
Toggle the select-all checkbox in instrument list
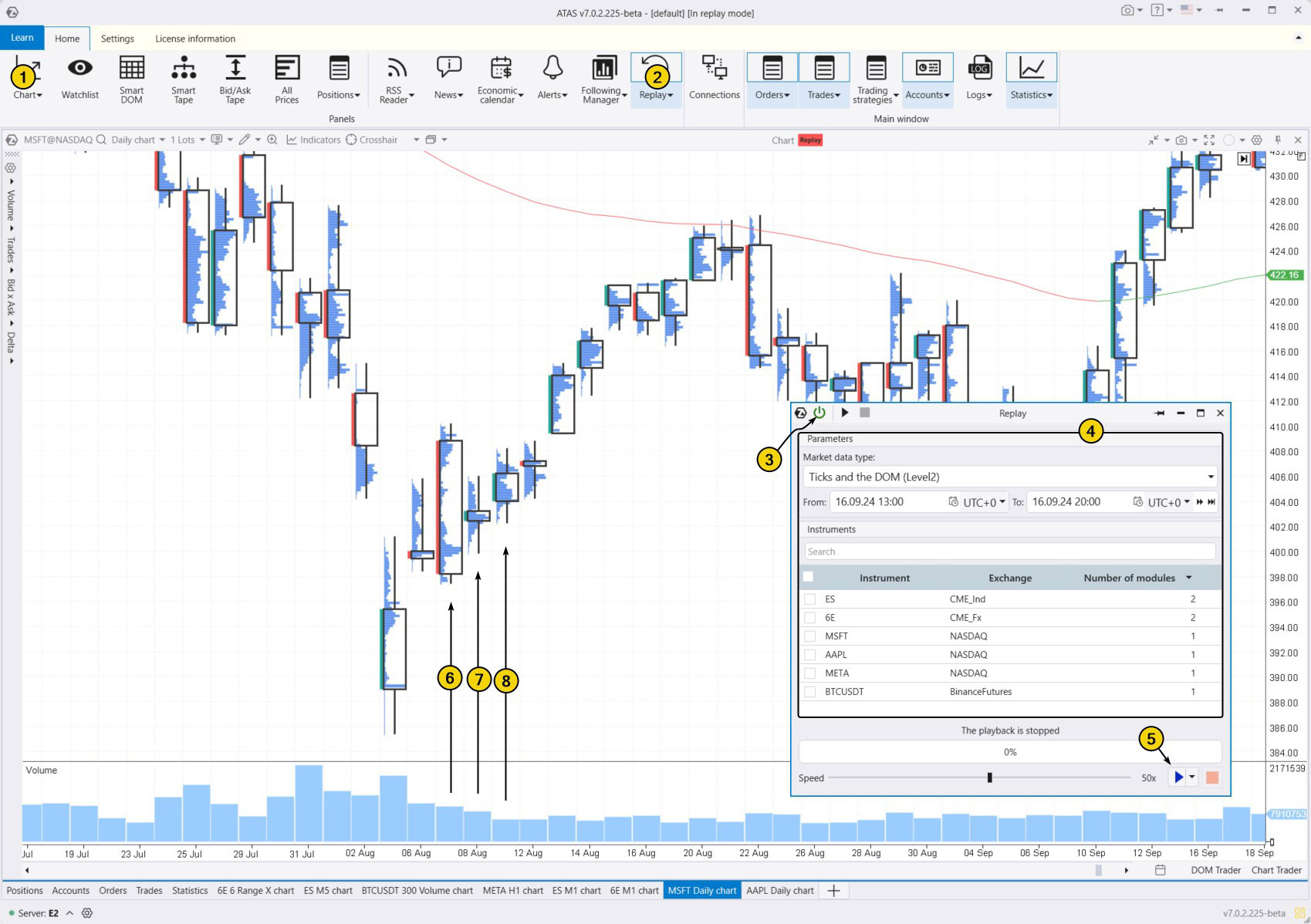(x=809, y=576)
